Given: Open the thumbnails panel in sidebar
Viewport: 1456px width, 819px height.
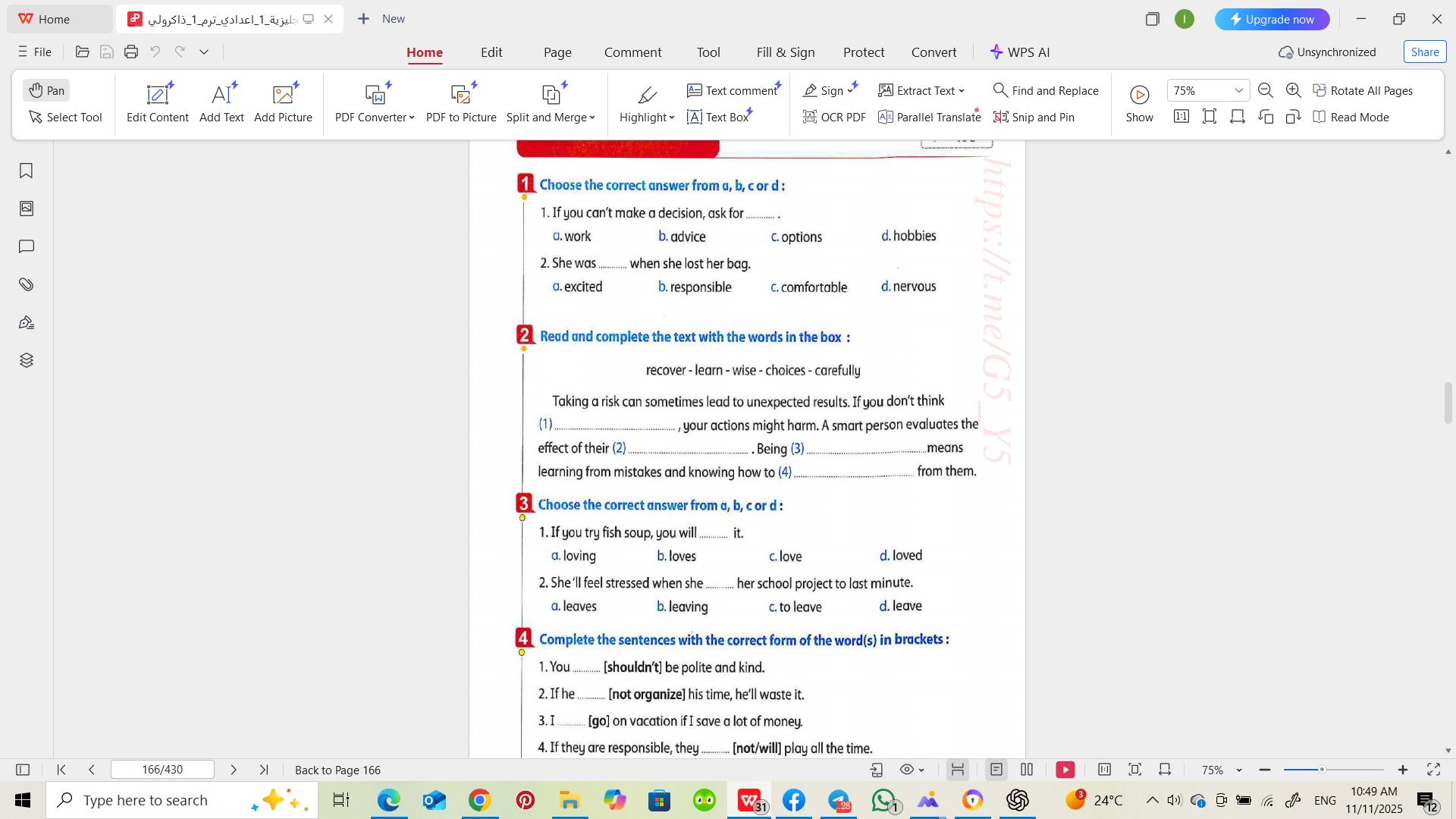Looking at the screenshot, I should 26,209.
